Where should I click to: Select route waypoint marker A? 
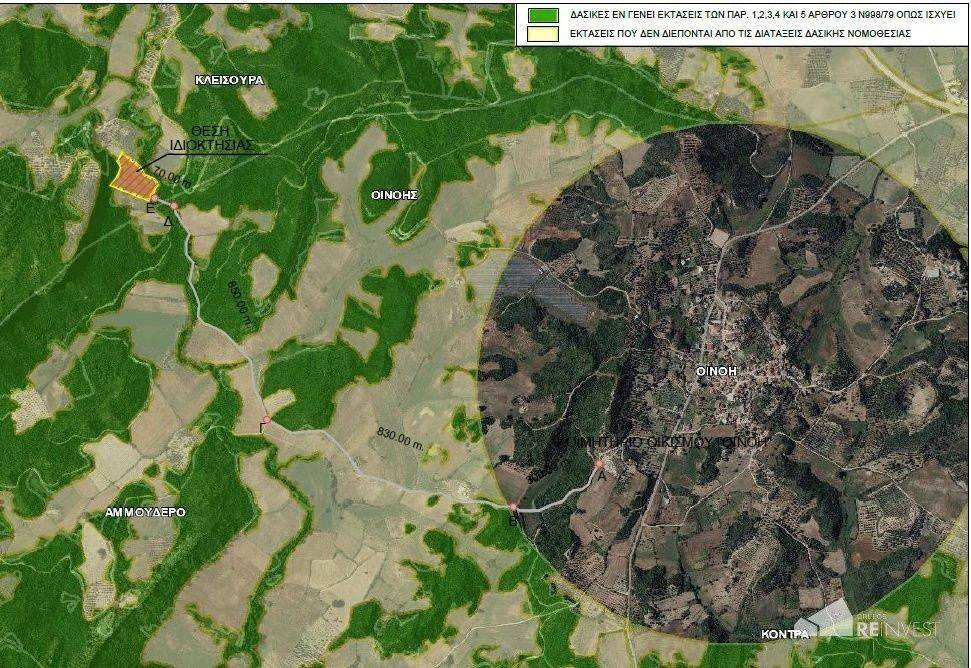point(599,465)
